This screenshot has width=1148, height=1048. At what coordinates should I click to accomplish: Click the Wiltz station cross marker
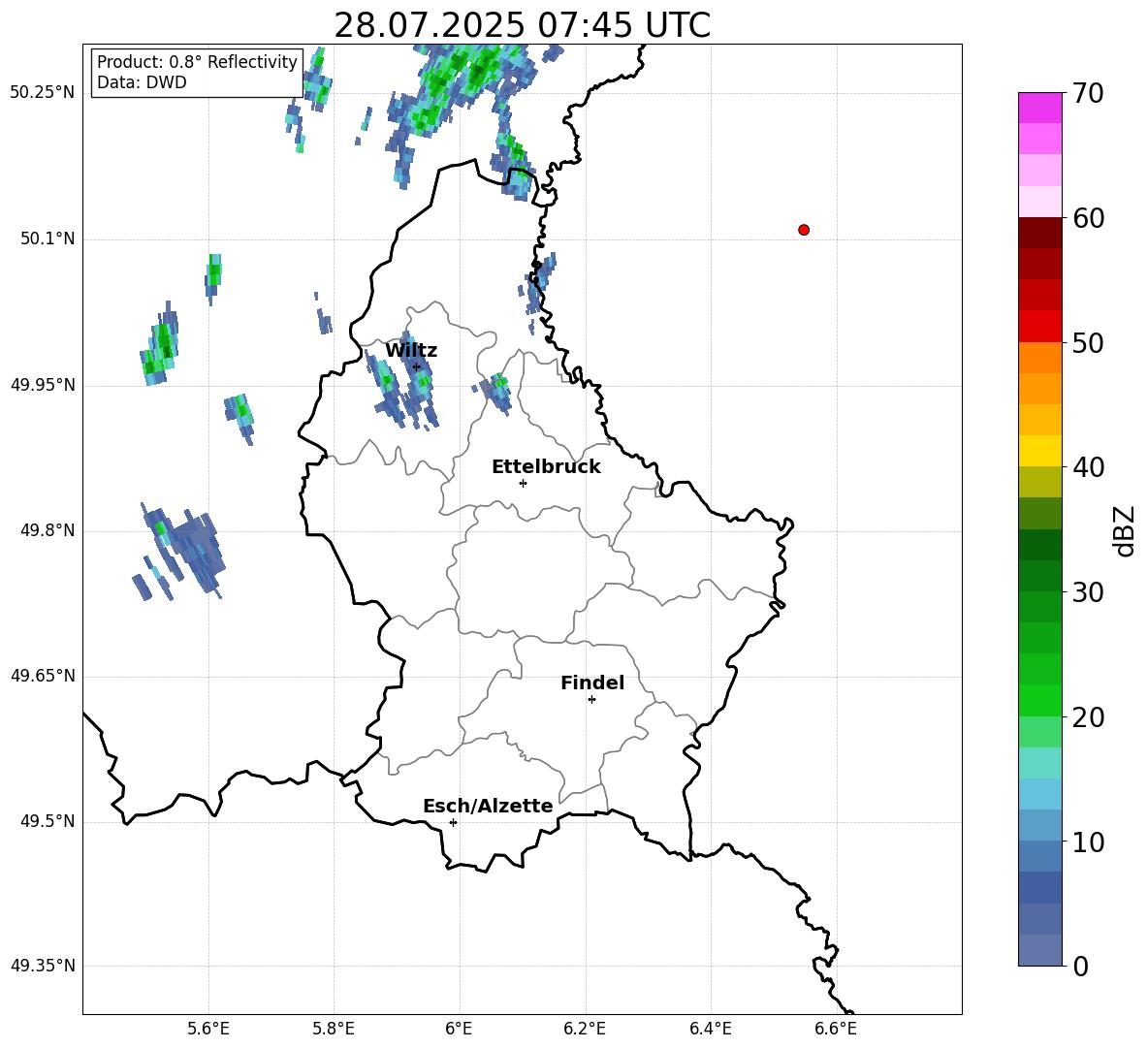click(417, 366)
